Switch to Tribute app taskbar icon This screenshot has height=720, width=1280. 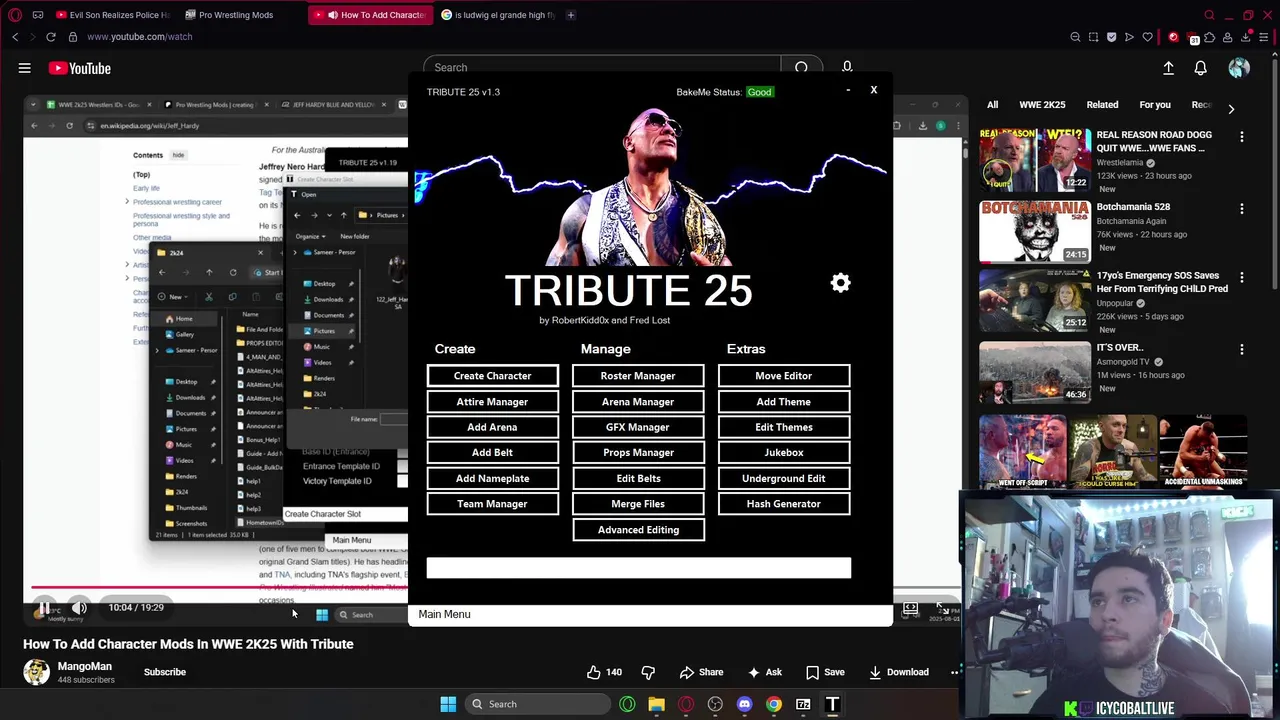point(832,704)
